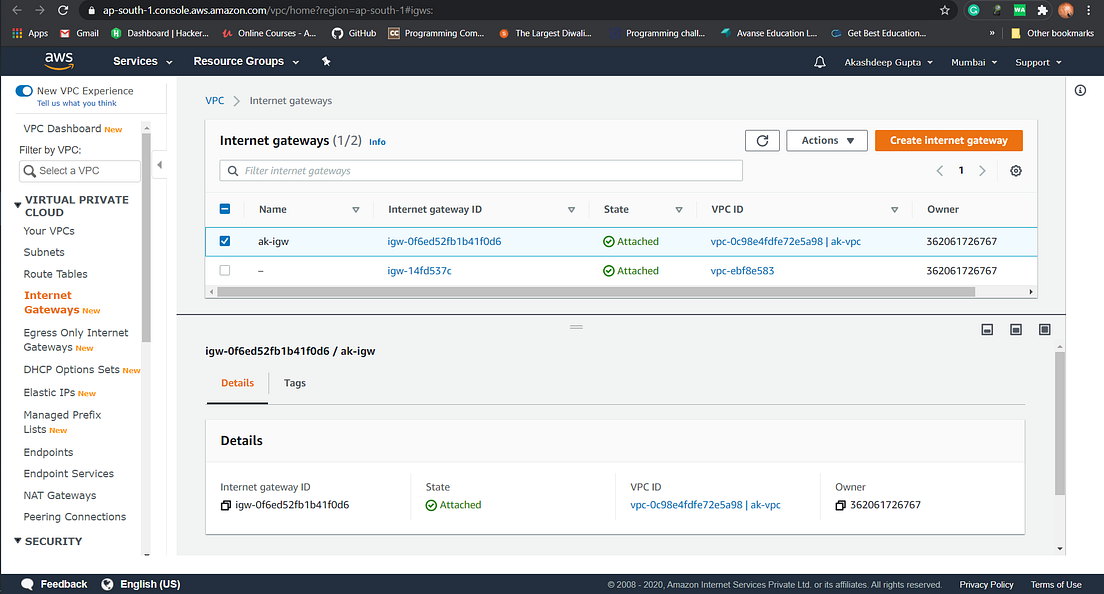The image size is (1104, 594).
Task: Select the igw-14fd537c row checkbox
Action: pos(224,270)
